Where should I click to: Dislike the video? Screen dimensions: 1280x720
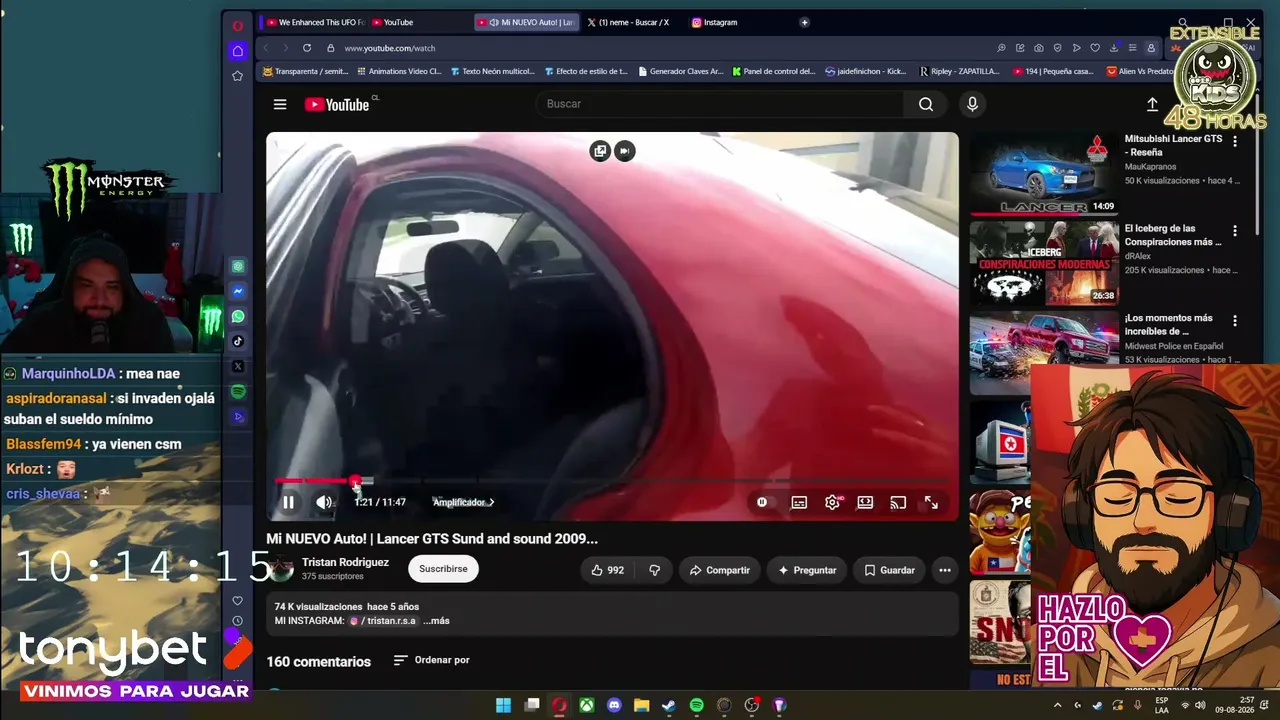(654, 570)
